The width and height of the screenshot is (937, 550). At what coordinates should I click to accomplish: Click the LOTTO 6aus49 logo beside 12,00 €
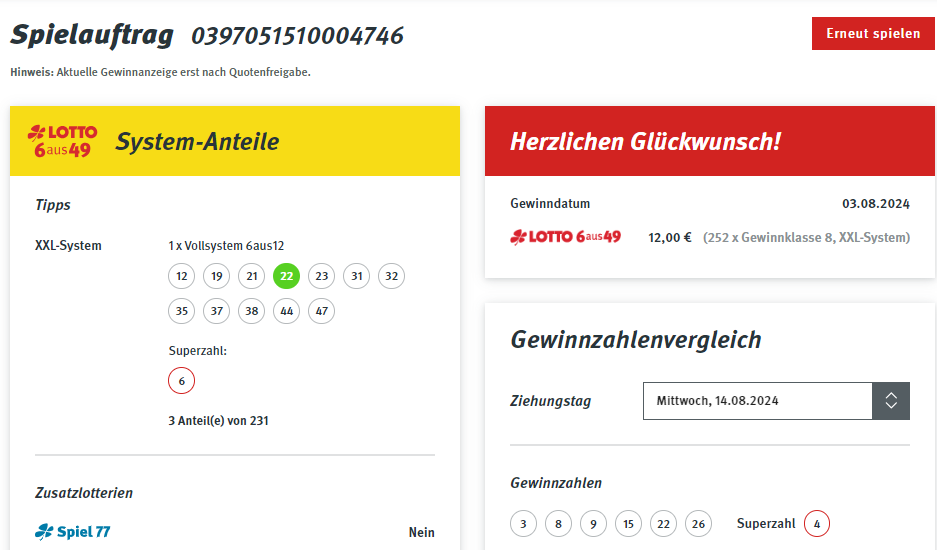(565, 237)
